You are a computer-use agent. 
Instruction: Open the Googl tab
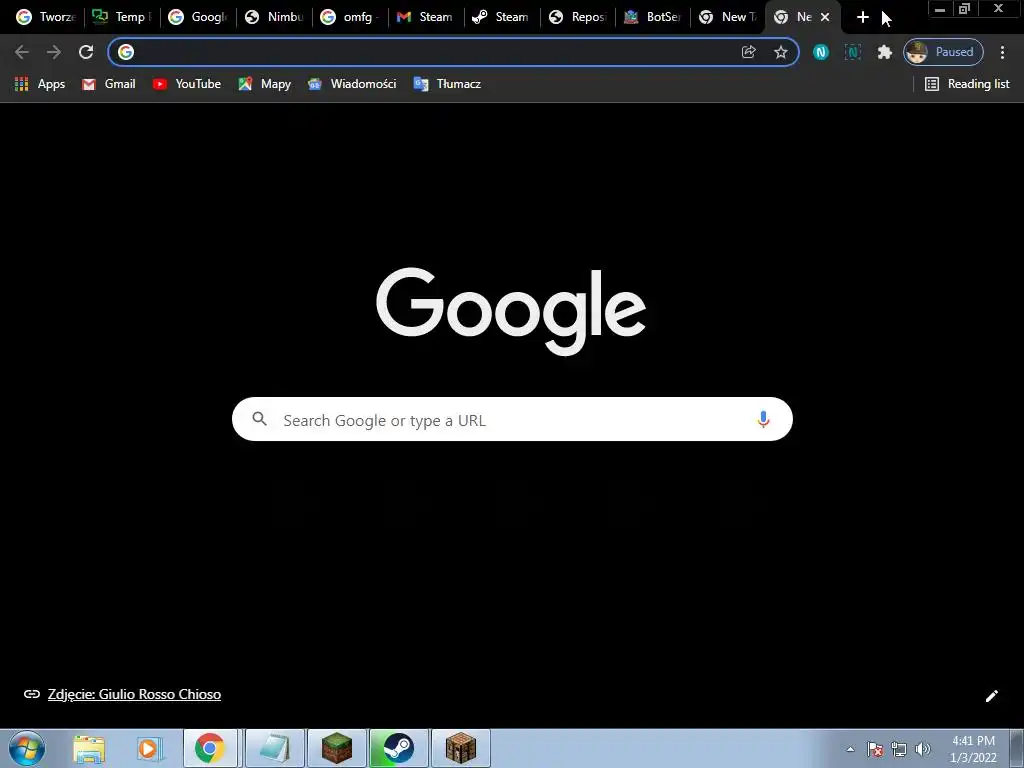[x=198, y=17]
